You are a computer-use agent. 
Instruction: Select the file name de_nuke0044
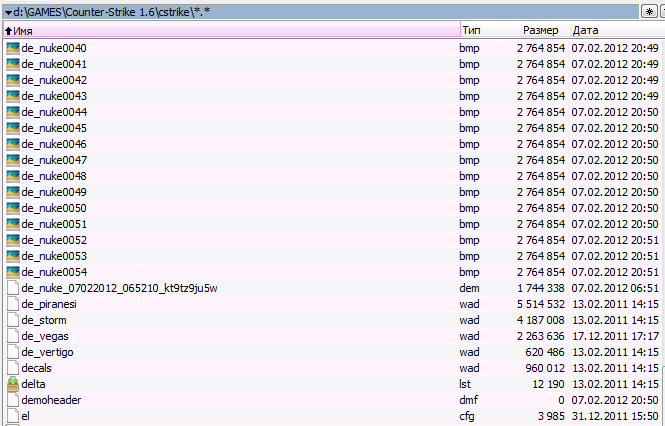point(54,112)
